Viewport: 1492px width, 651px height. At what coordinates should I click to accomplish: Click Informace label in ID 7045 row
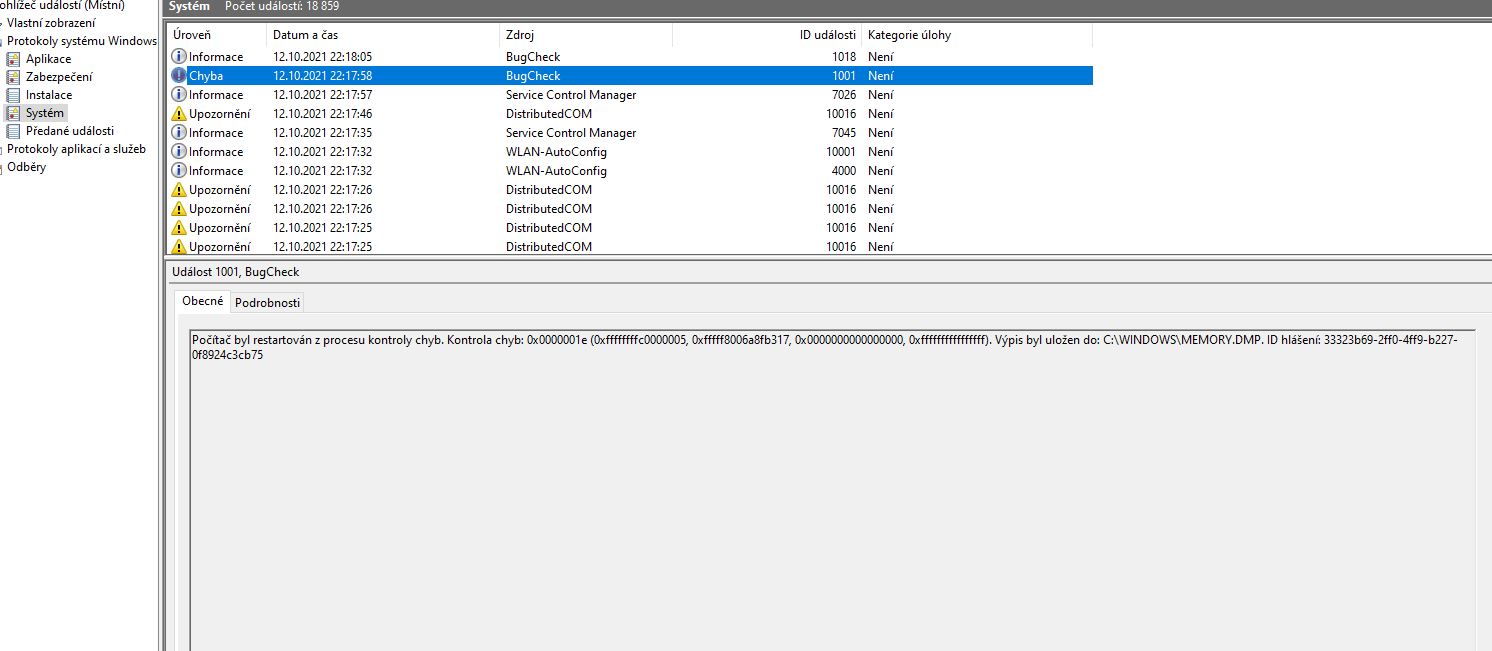[216, 133]
